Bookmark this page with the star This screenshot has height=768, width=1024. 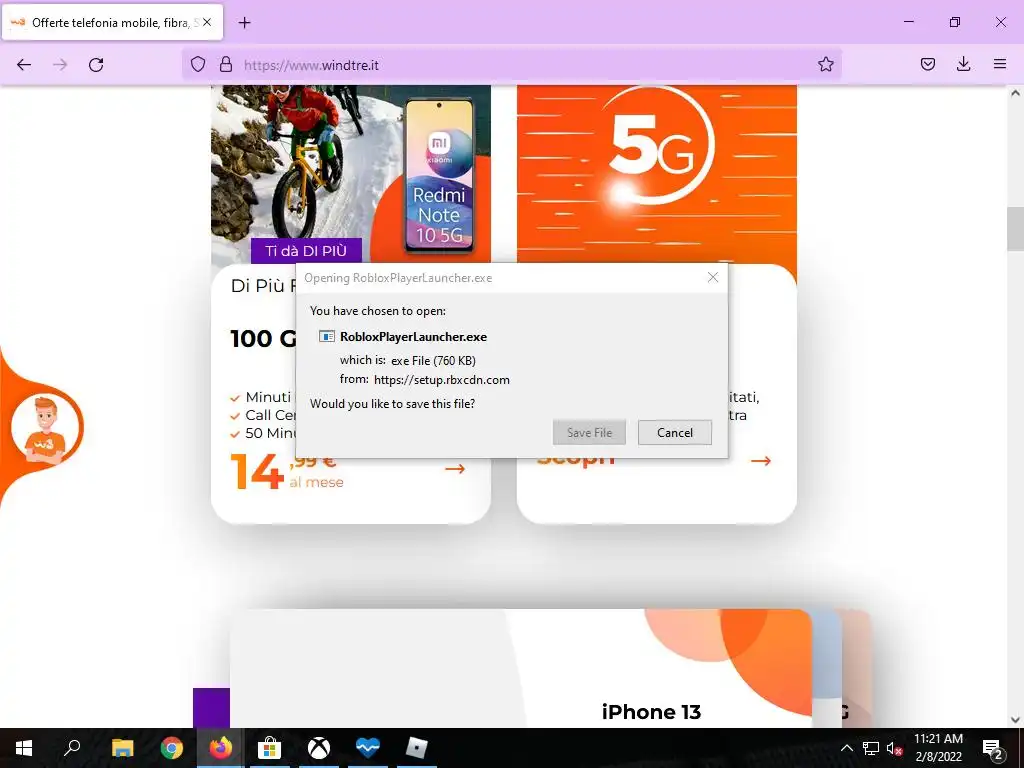825,64
